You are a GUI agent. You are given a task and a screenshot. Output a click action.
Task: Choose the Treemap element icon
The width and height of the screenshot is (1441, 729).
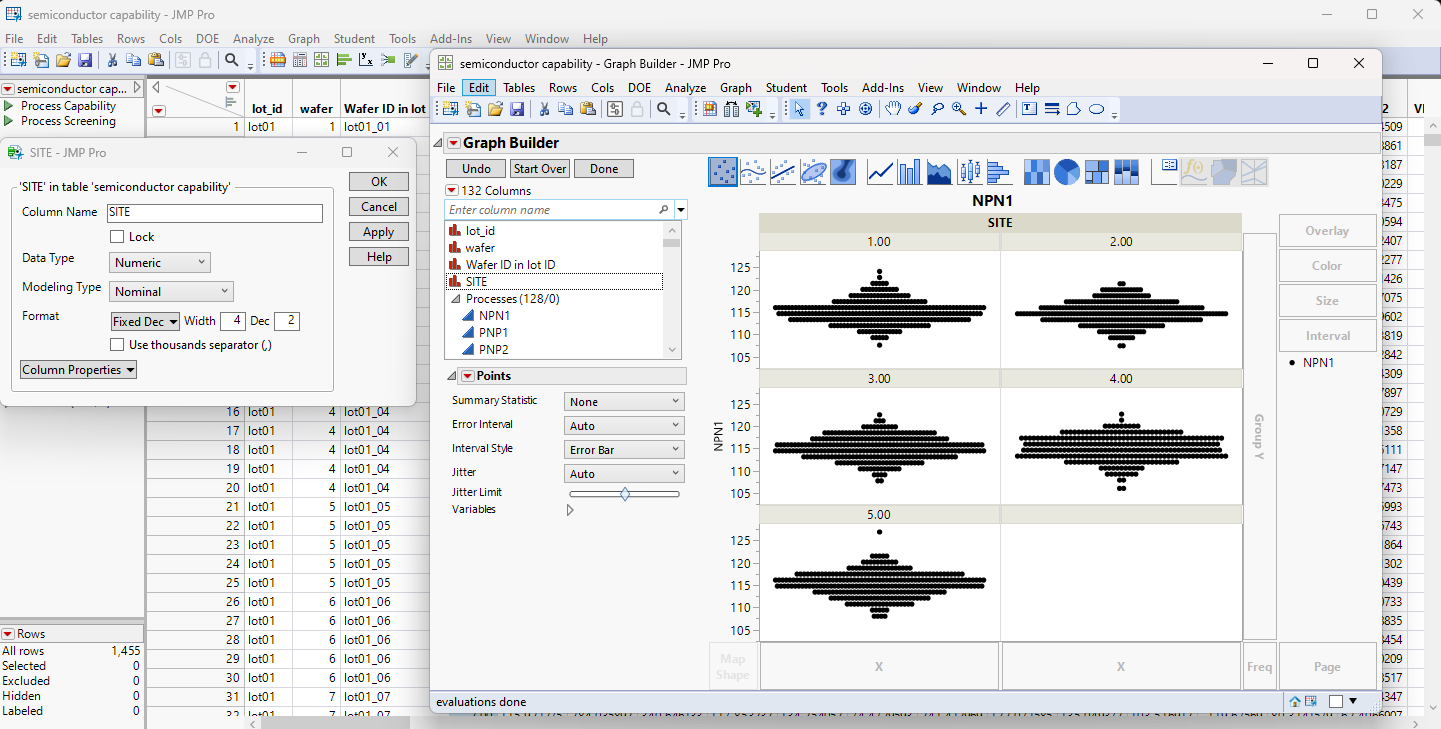[x=1096, y=172]
